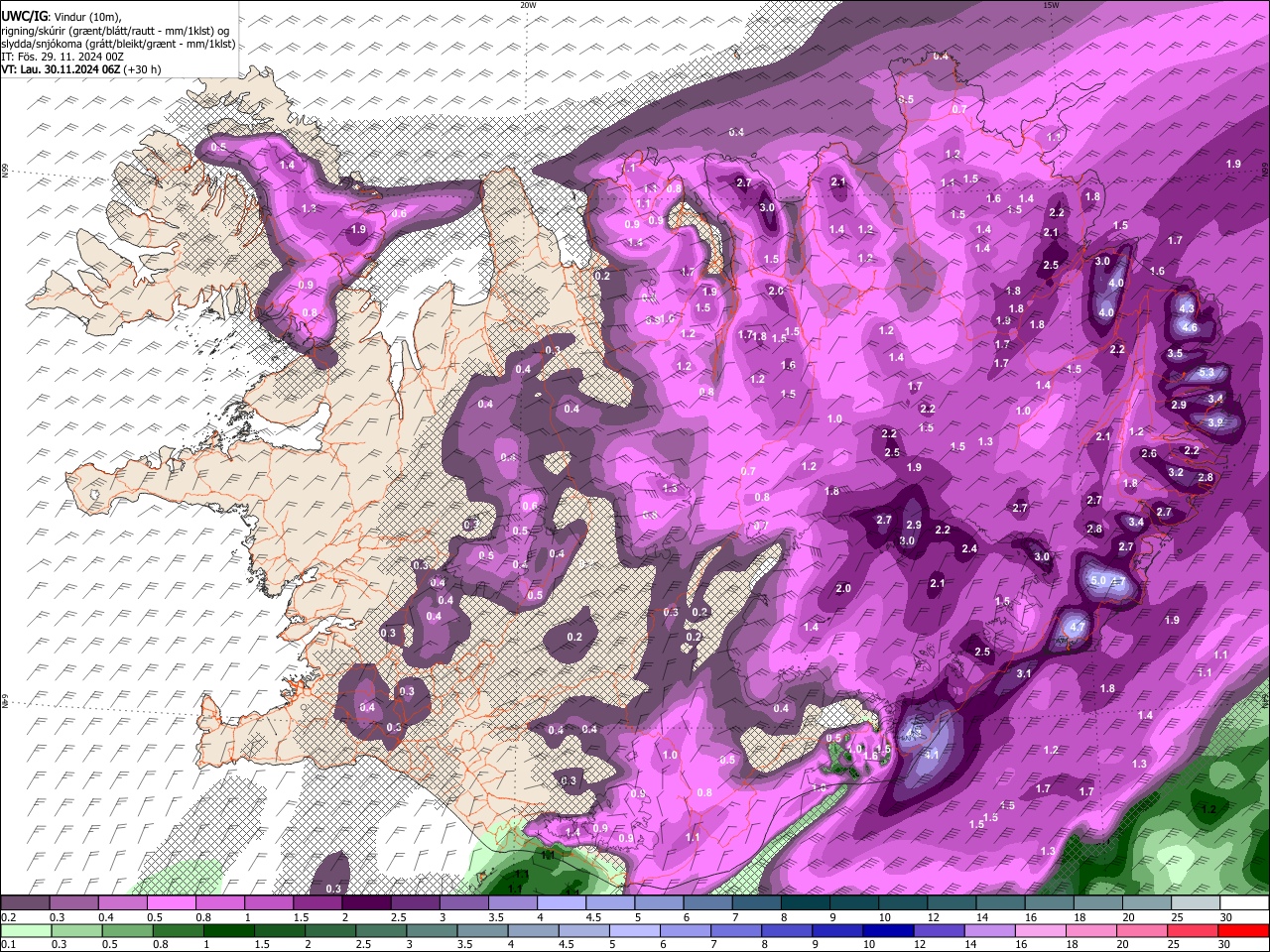Click the dark teal snow swatch between 8 and 9

(806, 902)
